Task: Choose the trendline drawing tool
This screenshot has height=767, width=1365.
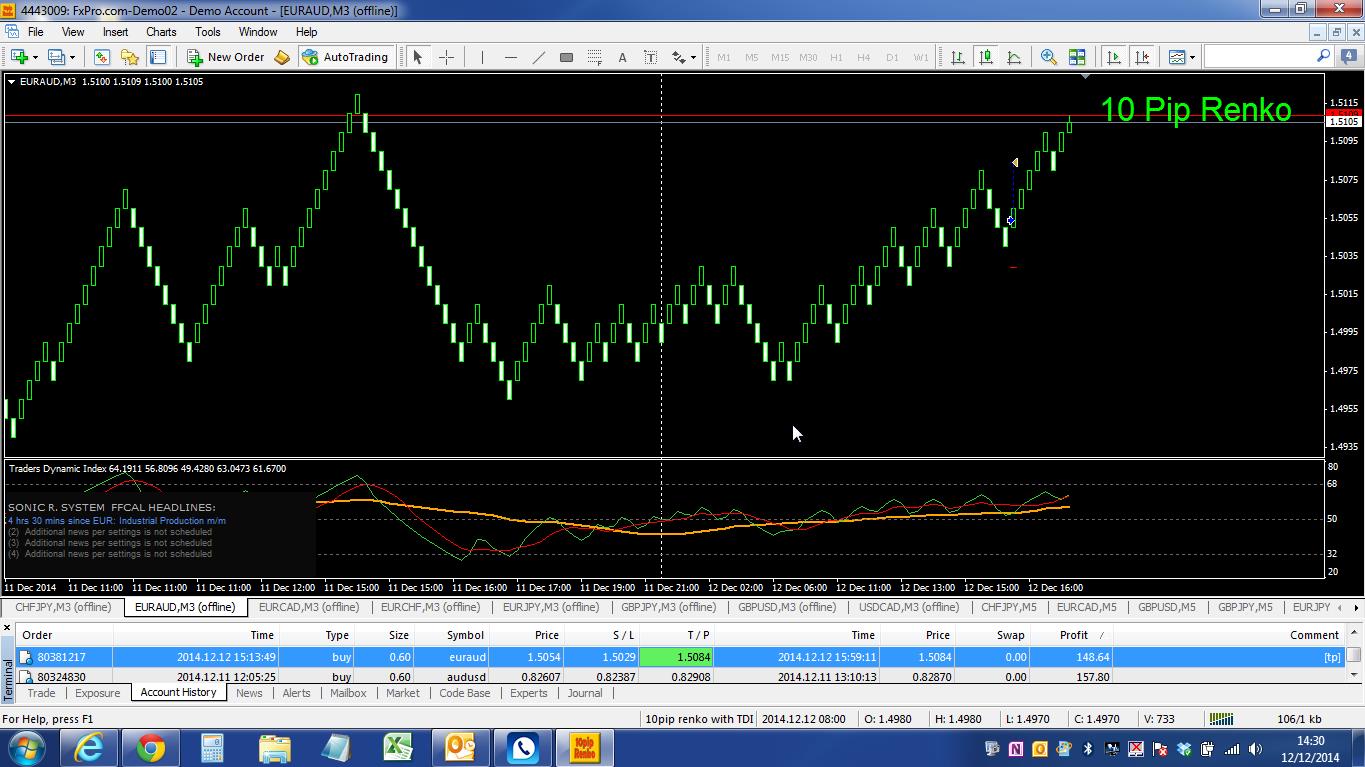Action: pyautogui.click(x=538, y=57)
